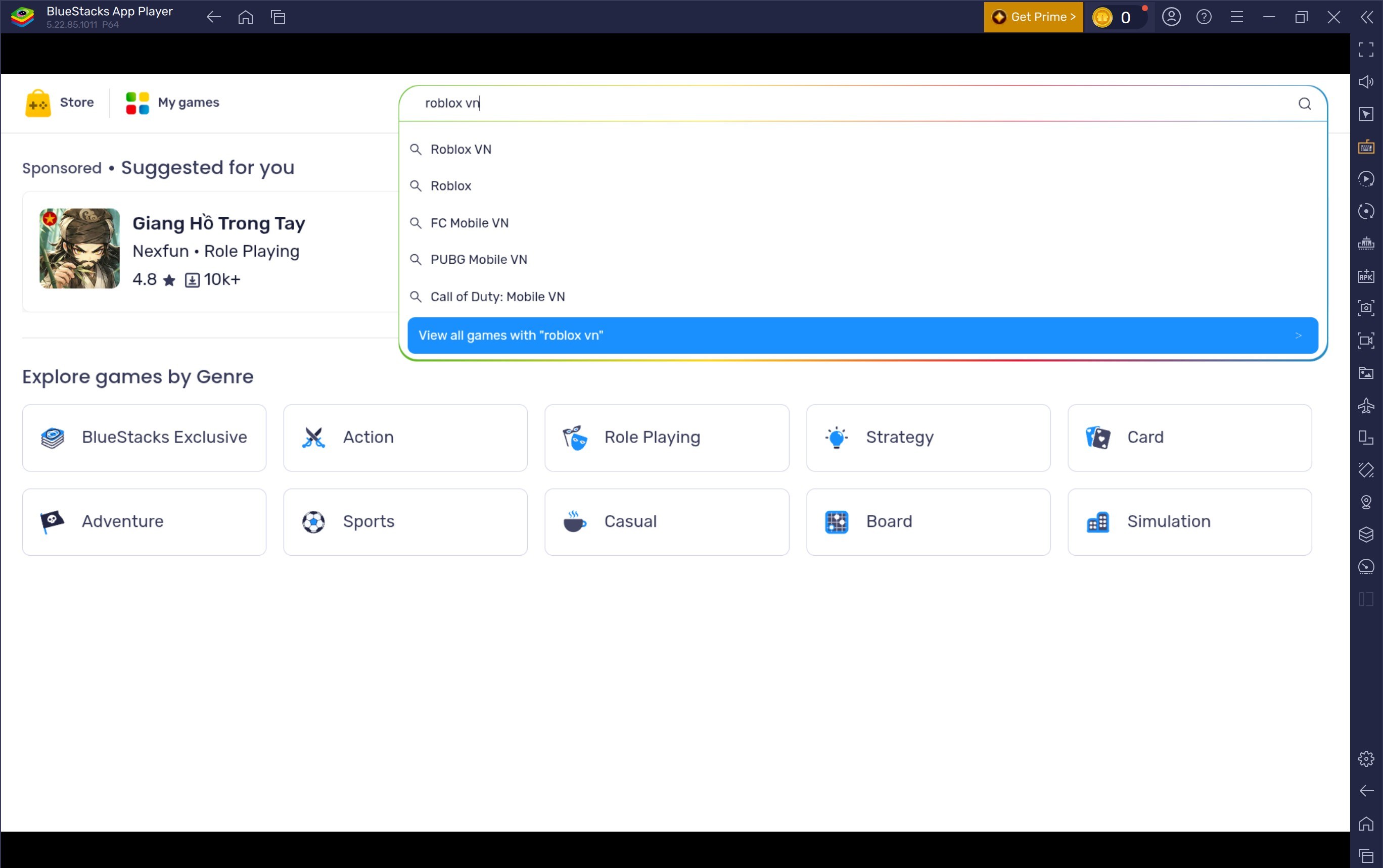Image resolution: width=1383 pixels, height=868 pixels.
Task: Open the set location pin icon
Action: click(x=1366, y=502)
